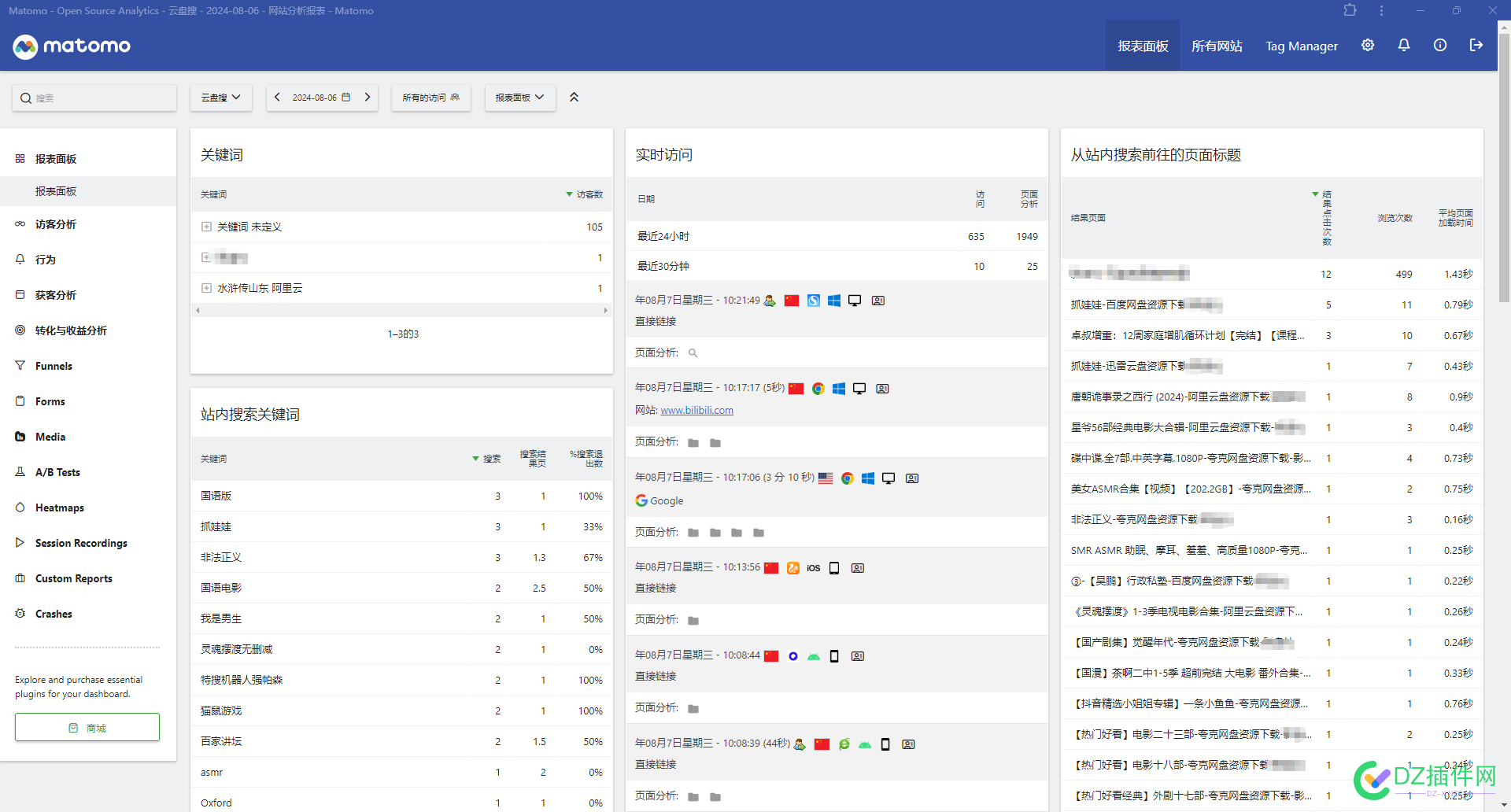Click the search input field
Image resolution: width=1511 pixels, height=812 pixels.
94,98
